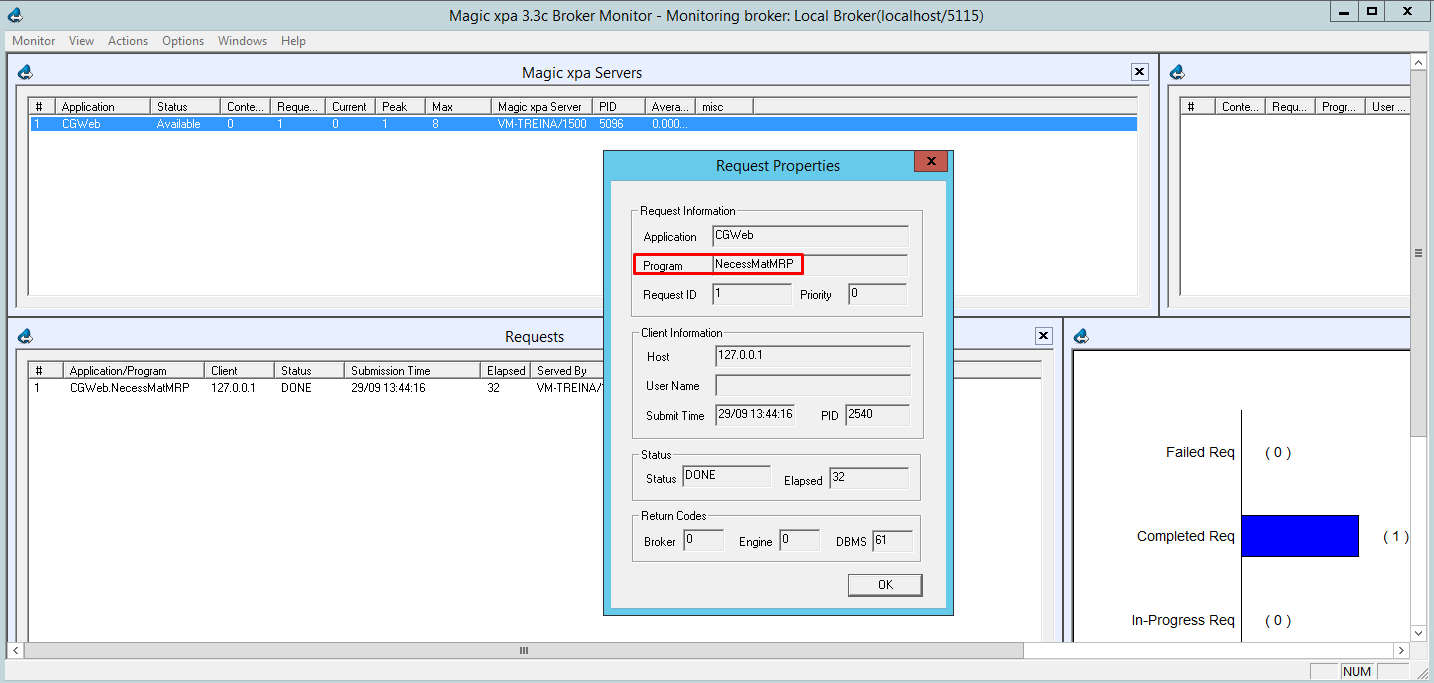The width and height of the screenshot is (1434, 683).
Task: Click the statistics chart panel icon
Action: (x=1081, y=336)
